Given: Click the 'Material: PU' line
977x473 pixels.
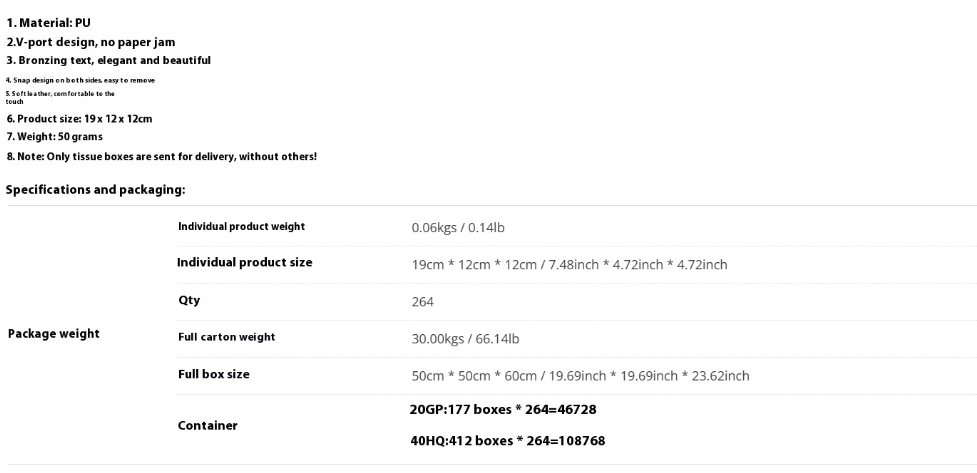Looking at the screenshot, I should (49, 23).
